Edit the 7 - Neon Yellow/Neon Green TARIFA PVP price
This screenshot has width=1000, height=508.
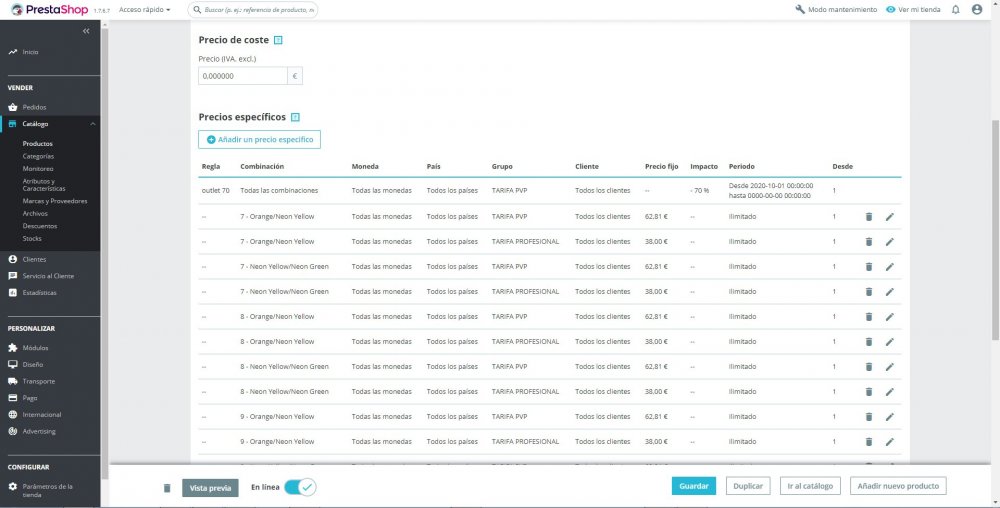click(x=890, y=266)
